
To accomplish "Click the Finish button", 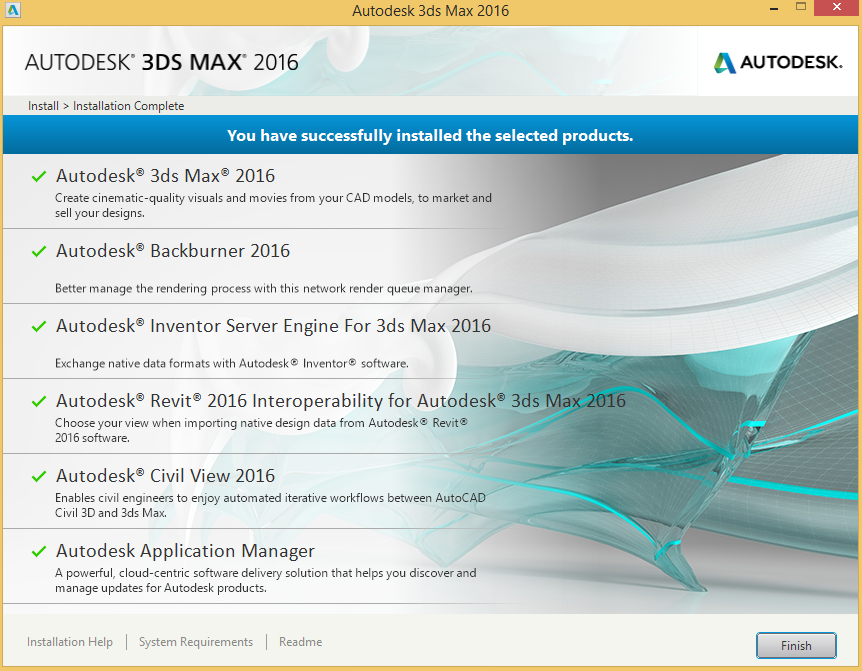I will (x=796, y=645).
